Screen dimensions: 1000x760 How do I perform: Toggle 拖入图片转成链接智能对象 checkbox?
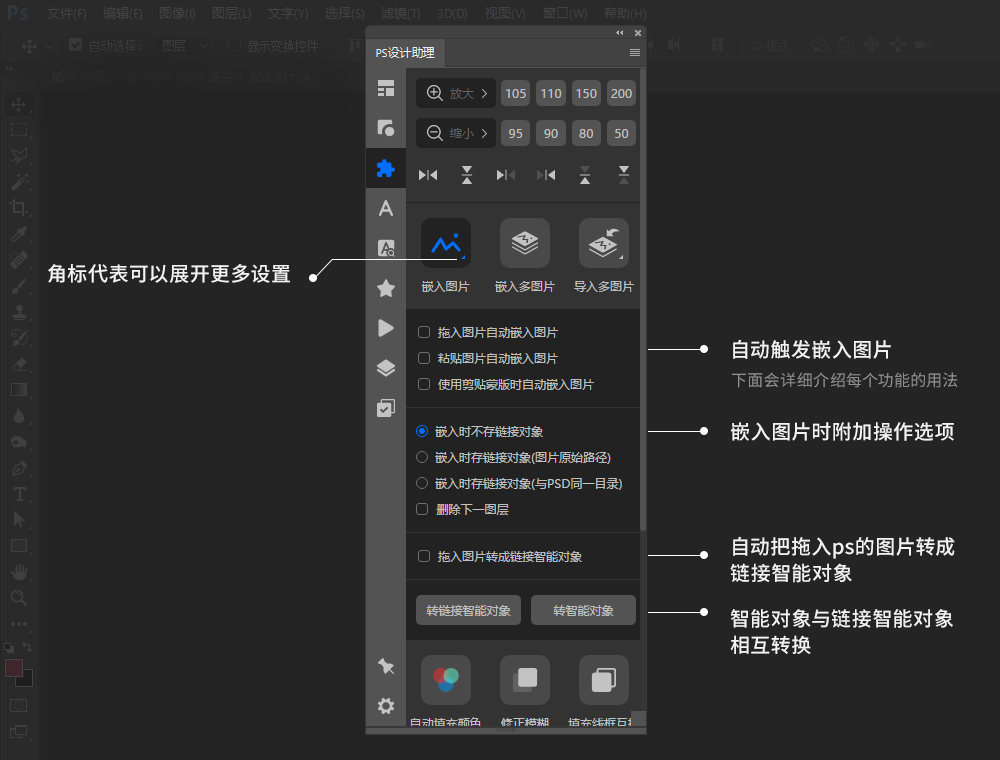coord(423,556)
